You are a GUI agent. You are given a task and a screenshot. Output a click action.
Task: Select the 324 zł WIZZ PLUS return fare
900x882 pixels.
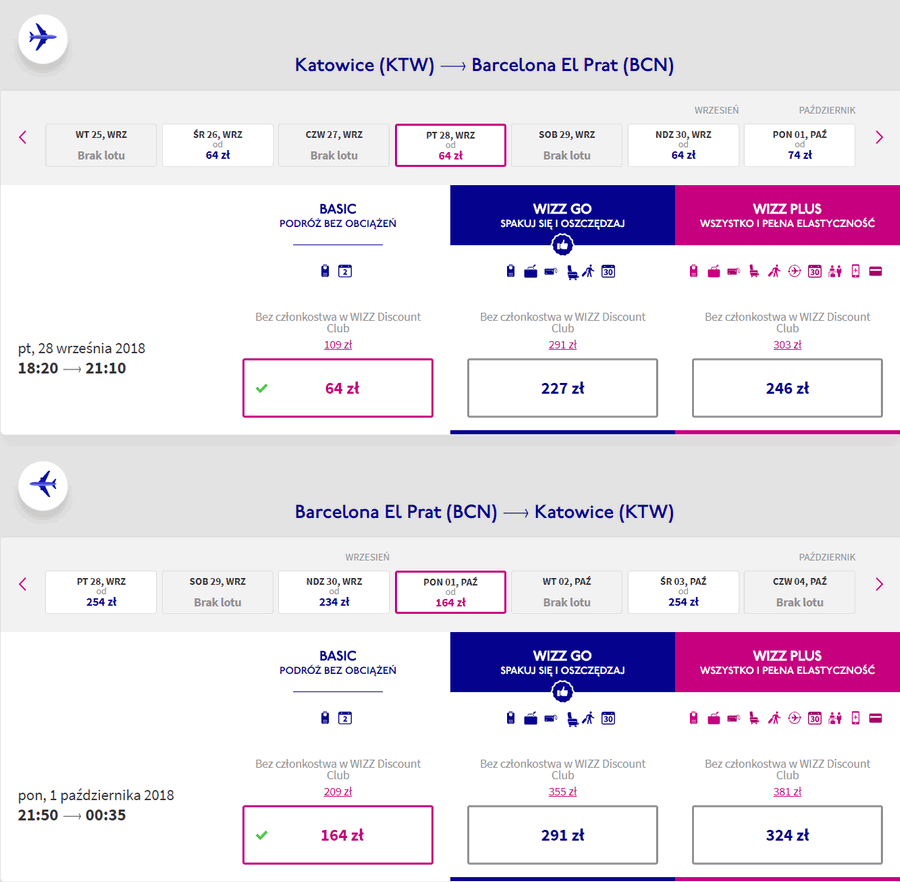pyautogui.click(x=787, y=835)
